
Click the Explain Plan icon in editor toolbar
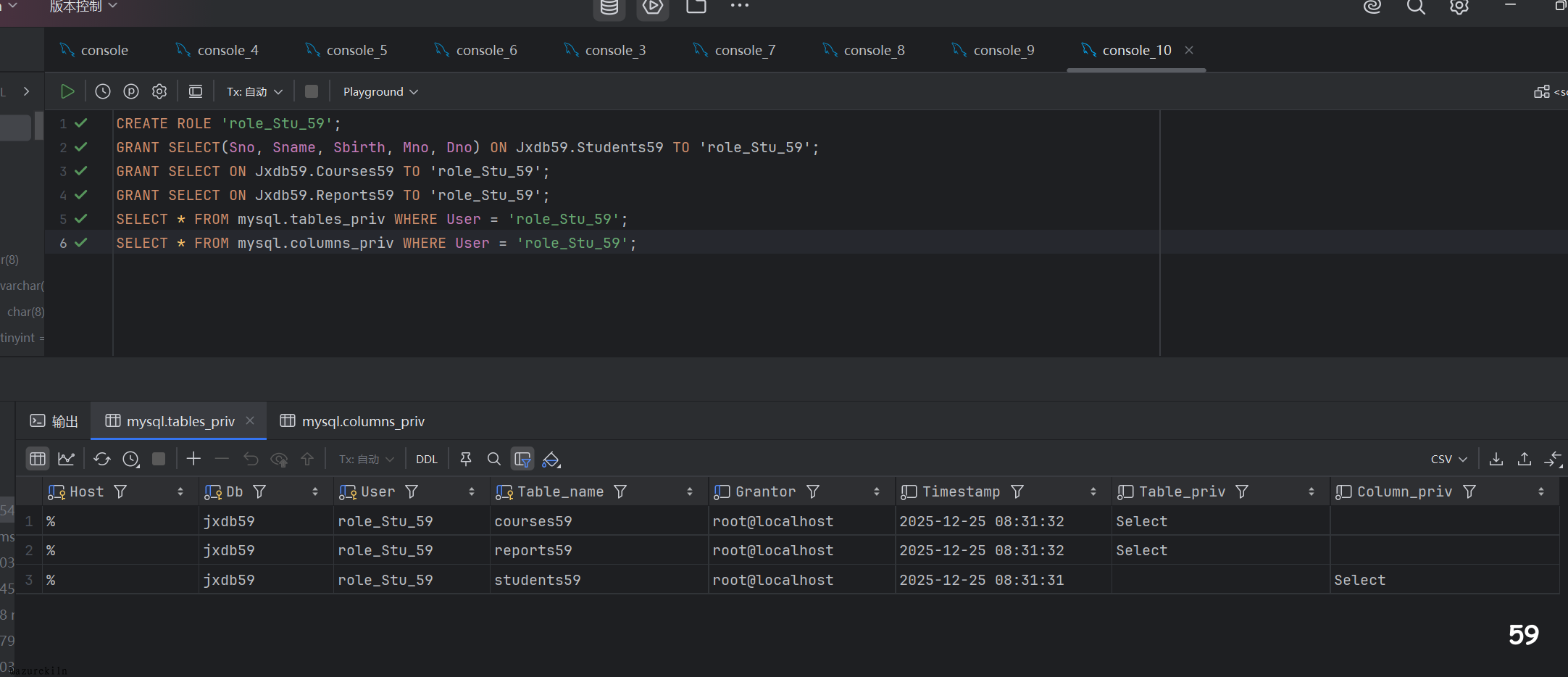tap(131, 91)
